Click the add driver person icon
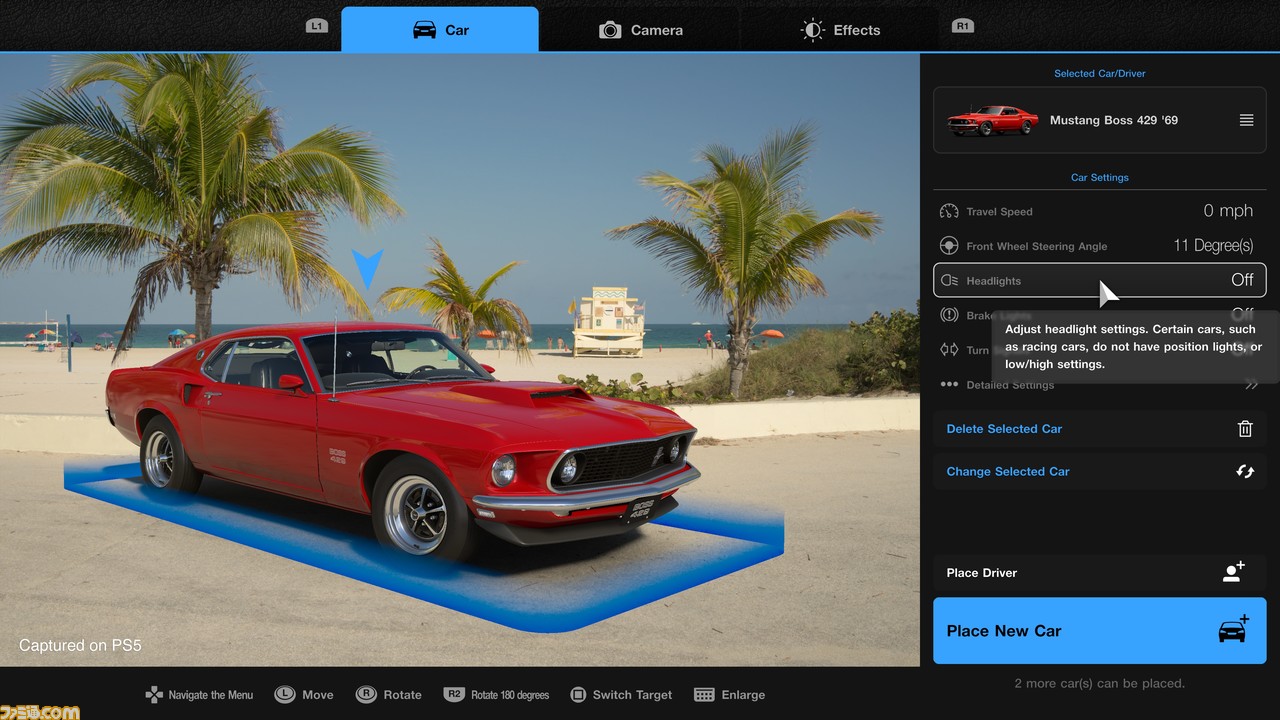Image resolution: width=1280 pixels, height=720 pixels. pos(1234,571)
